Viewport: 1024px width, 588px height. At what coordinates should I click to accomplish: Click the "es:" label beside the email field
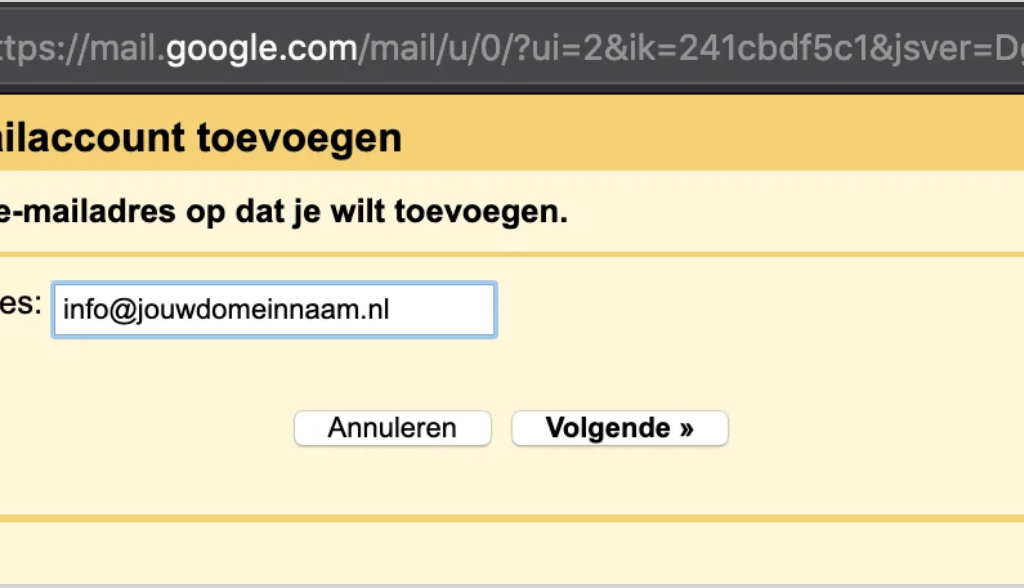[20, 304]
